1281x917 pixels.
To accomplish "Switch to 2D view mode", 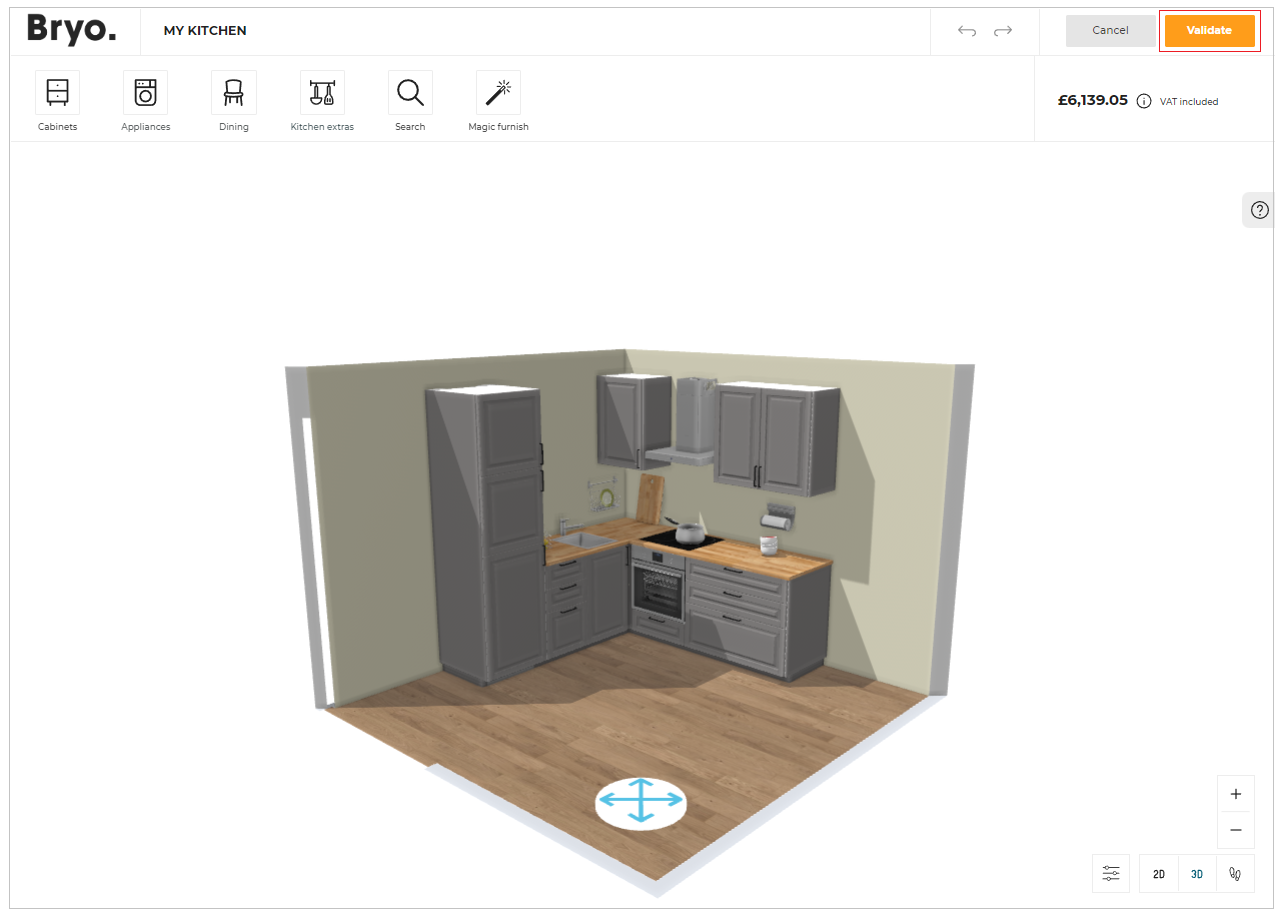I will coord(1158,873).
